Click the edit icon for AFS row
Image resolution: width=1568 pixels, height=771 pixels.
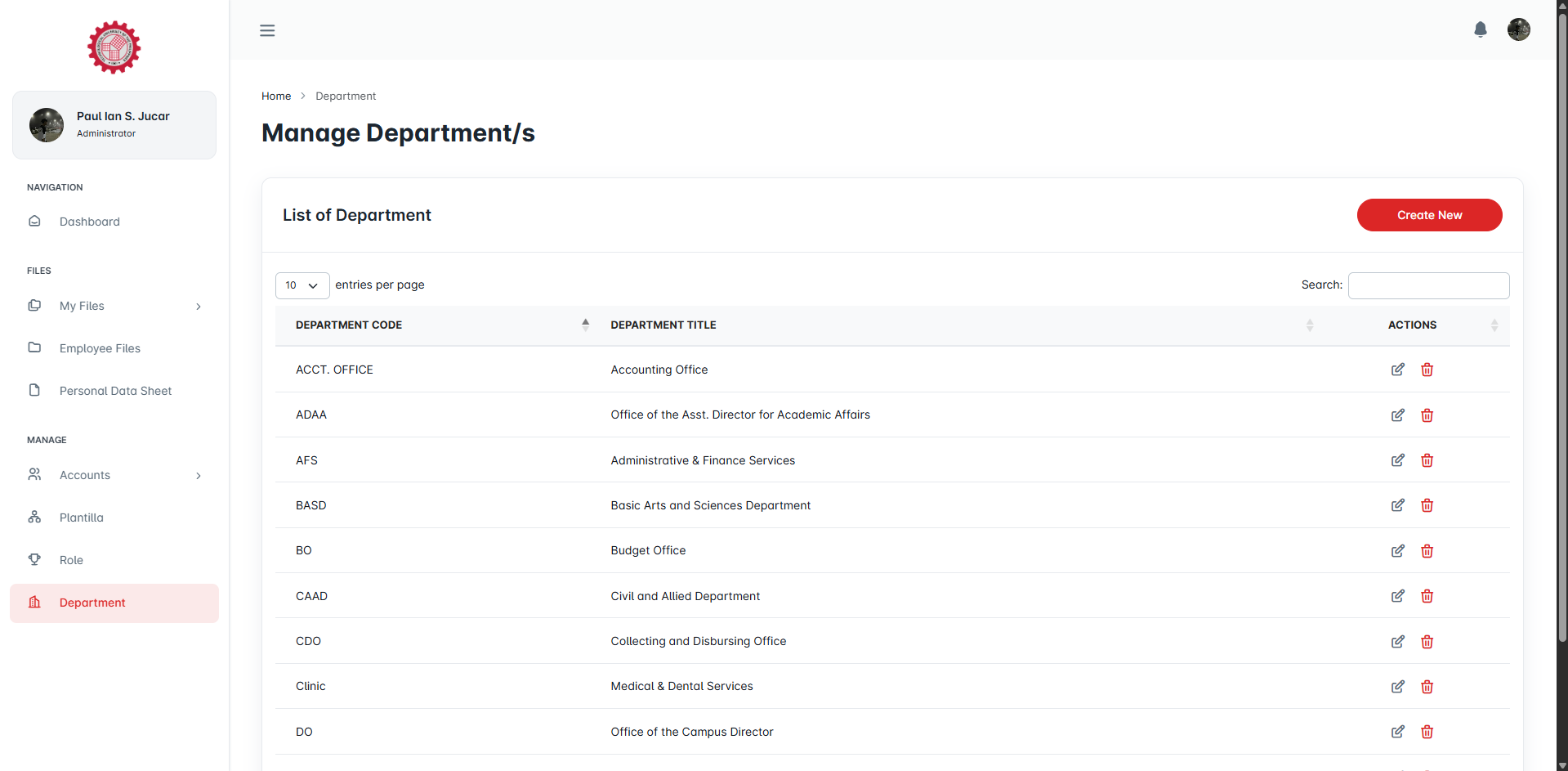(1397, 460)
